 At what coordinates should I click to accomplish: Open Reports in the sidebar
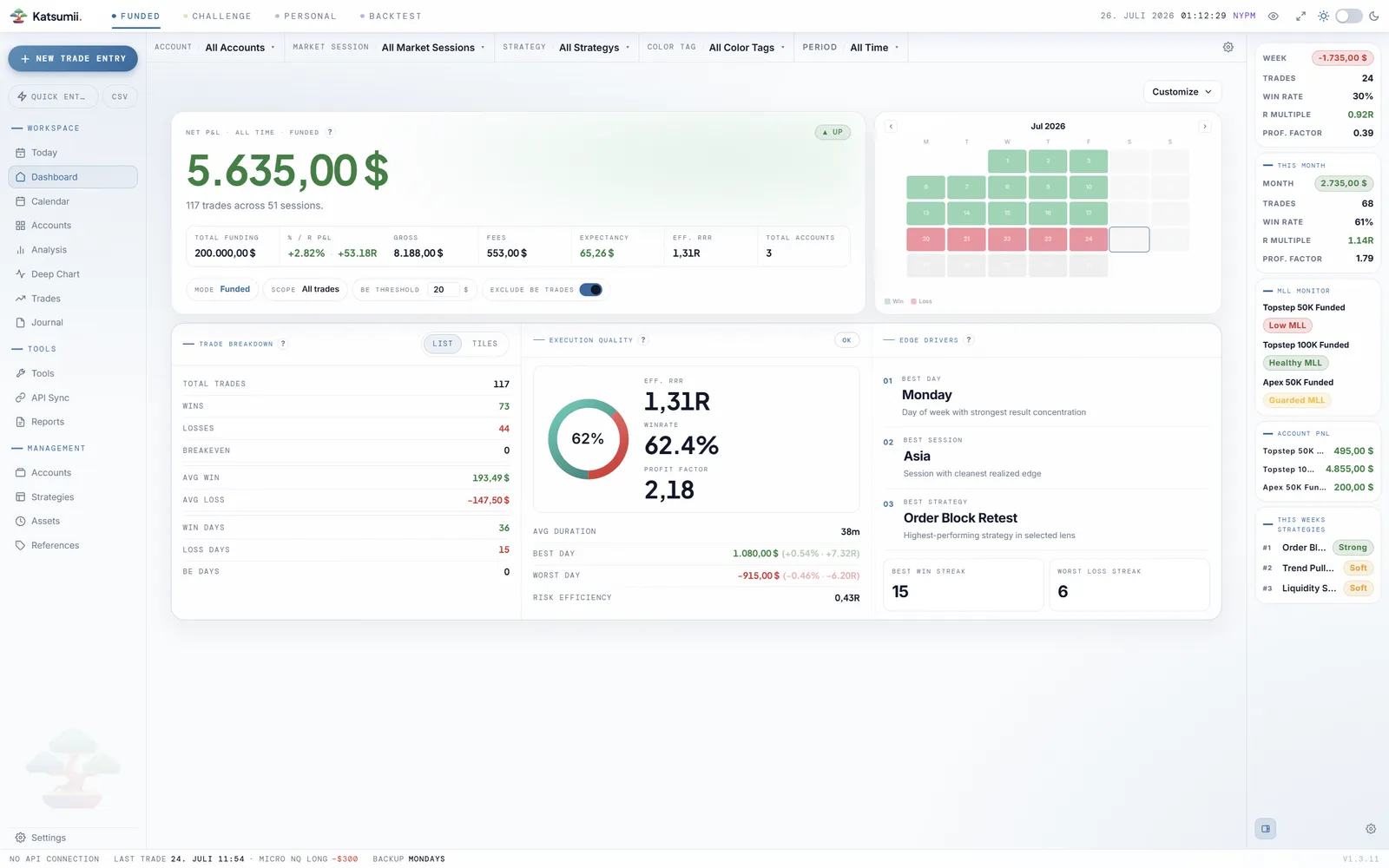click(73, 422)
